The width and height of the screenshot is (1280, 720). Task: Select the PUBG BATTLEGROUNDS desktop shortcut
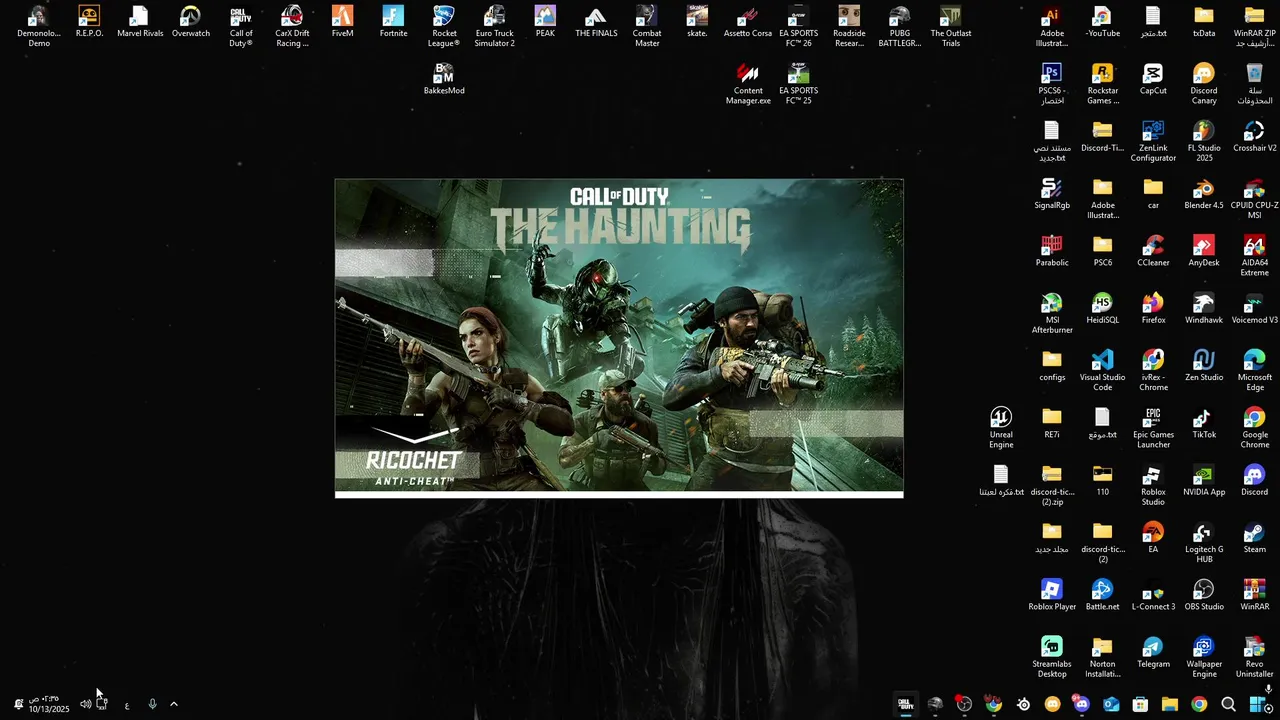pyautogui.click(x=900, y=26)
